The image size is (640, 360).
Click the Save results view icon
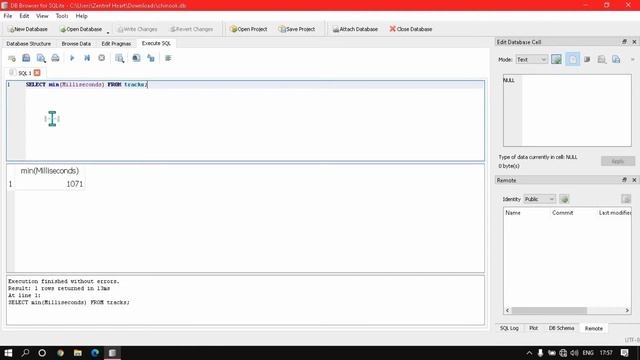(x=120, y=58)
